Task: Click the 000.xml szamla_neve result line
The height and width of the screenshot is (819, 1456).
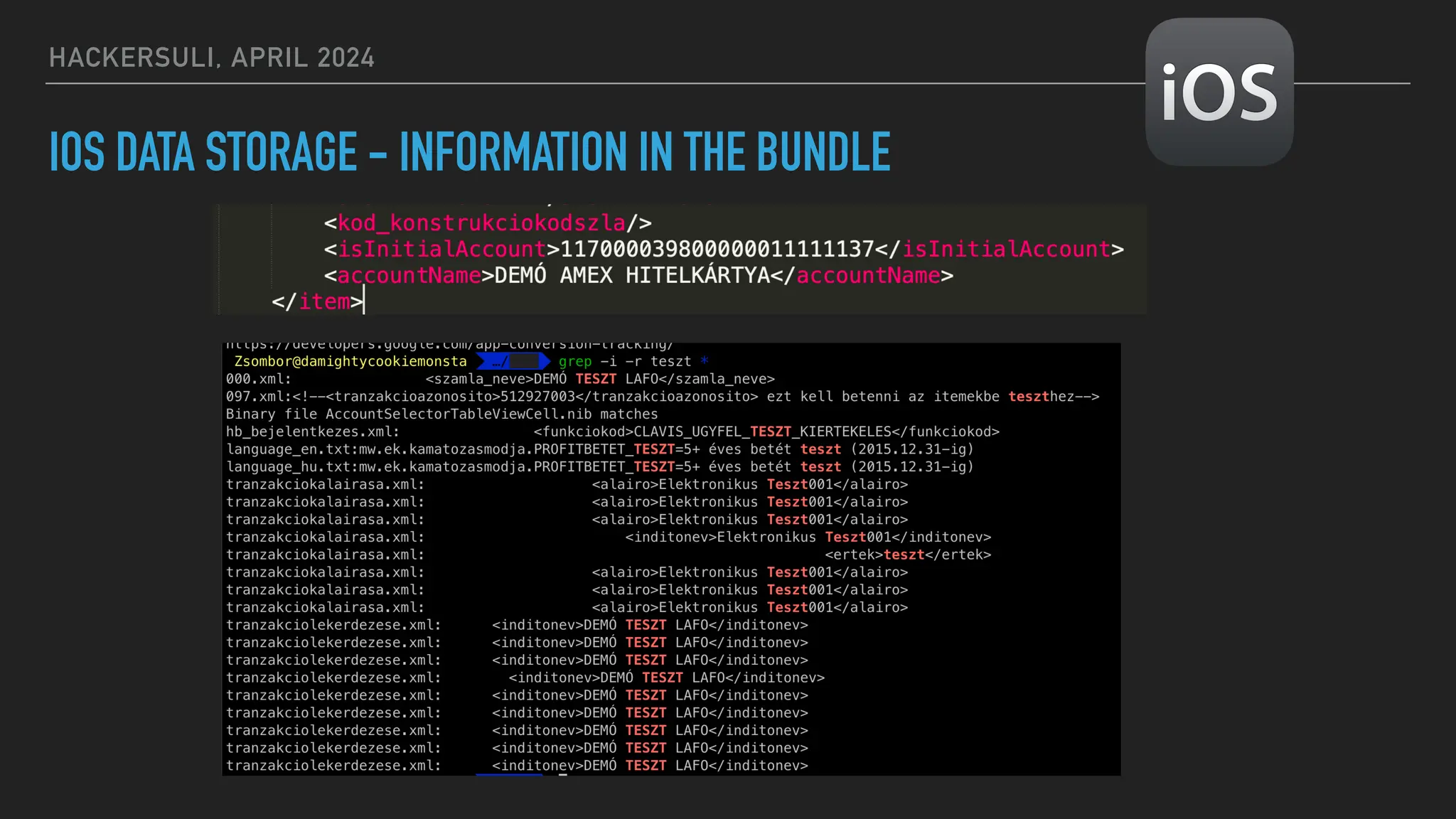Action: tap(500, 380)
